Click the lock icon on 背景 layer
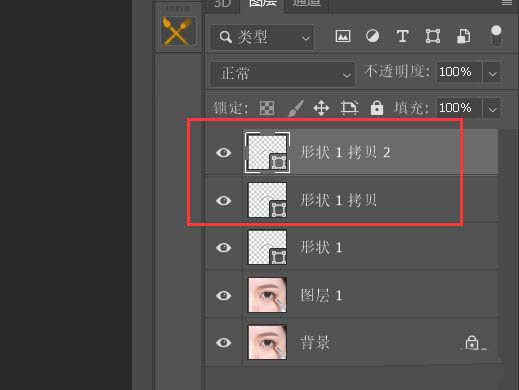 472,343
